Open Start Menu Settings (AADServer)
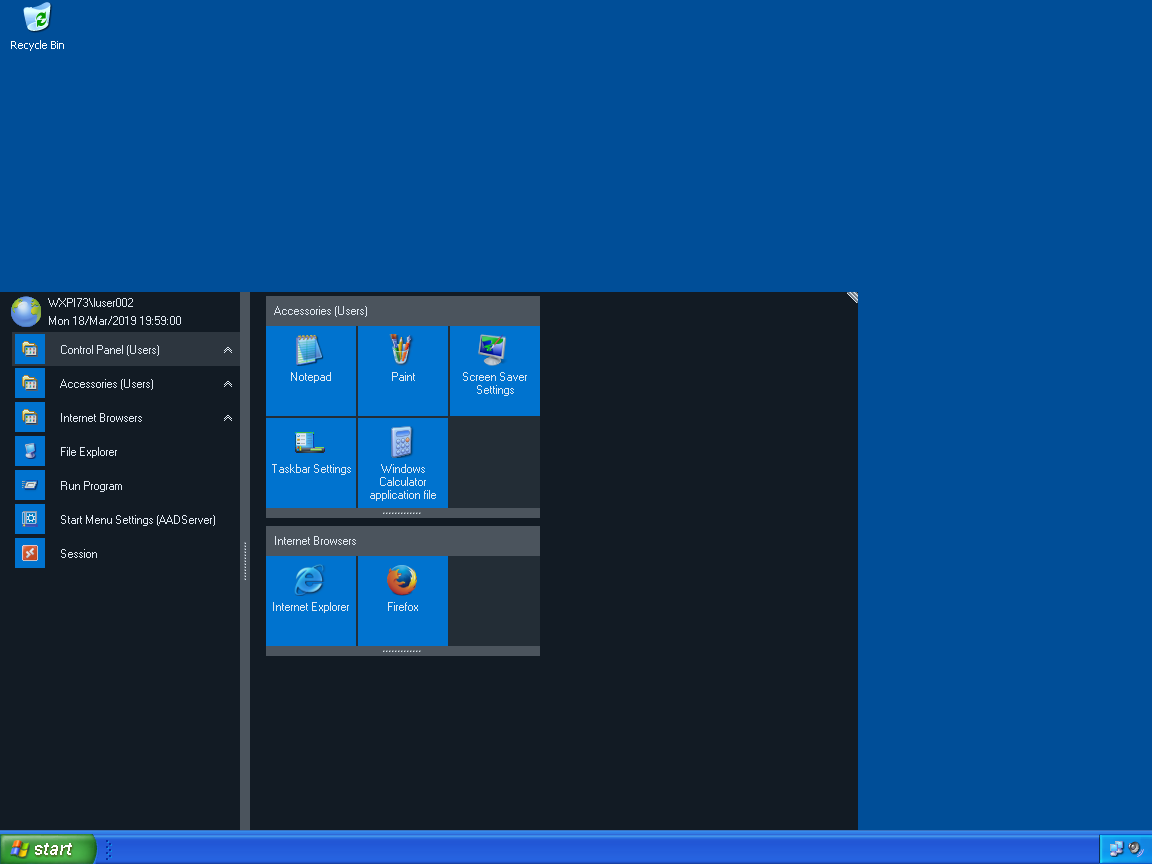The height and width of the screenshot is (864, 1152). click(137, 520)
